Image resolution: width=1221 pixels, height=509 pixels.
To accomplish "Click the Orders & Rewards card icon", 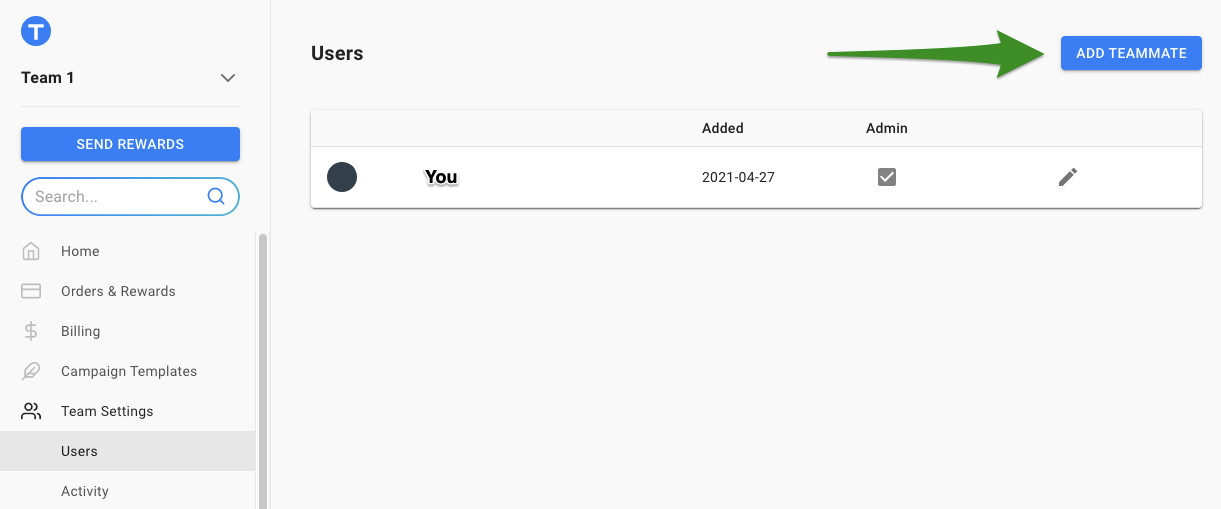I will click(31, 291).
